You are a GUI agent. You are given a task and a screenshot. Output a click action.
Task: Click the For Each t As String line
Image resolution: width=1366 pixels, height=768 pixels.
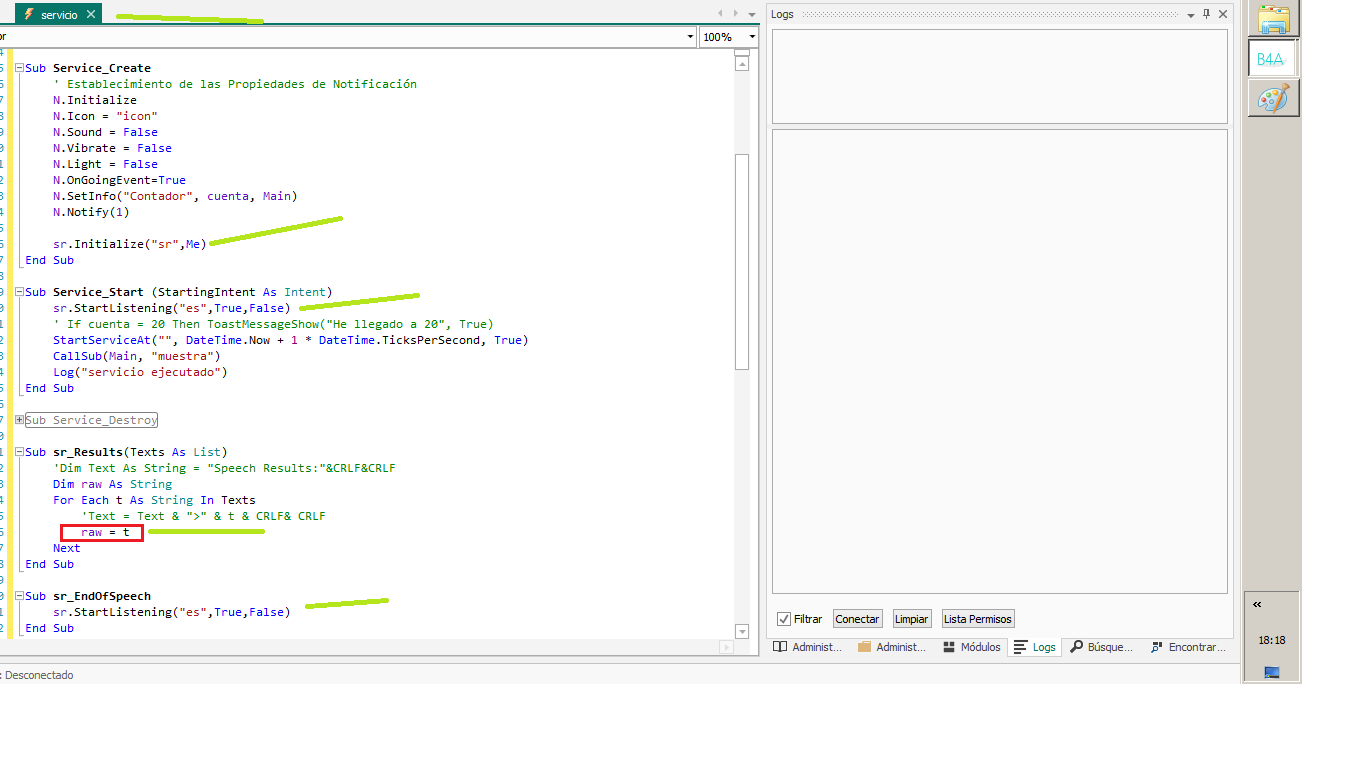154,500
